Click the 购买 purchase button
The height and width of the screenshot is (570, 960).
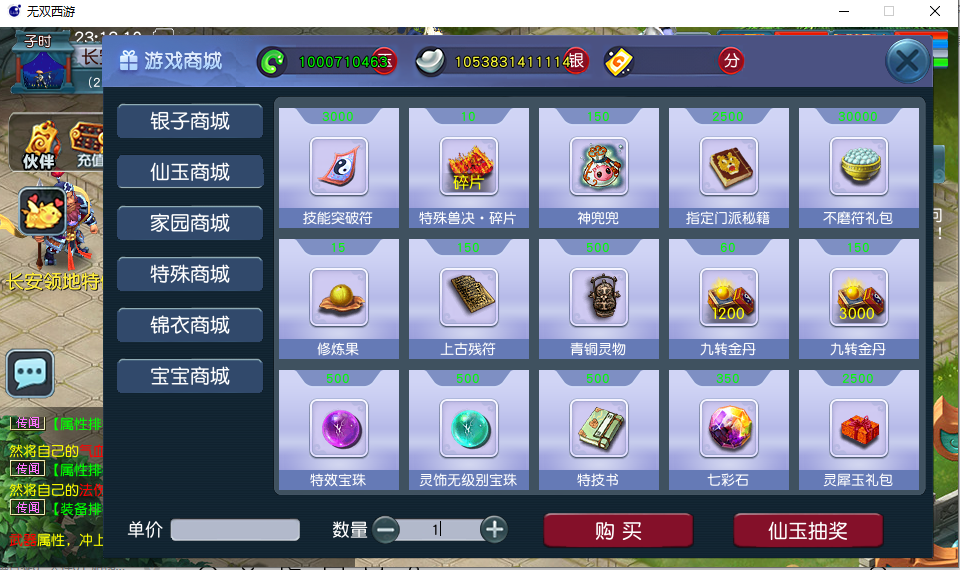(618, 530)
